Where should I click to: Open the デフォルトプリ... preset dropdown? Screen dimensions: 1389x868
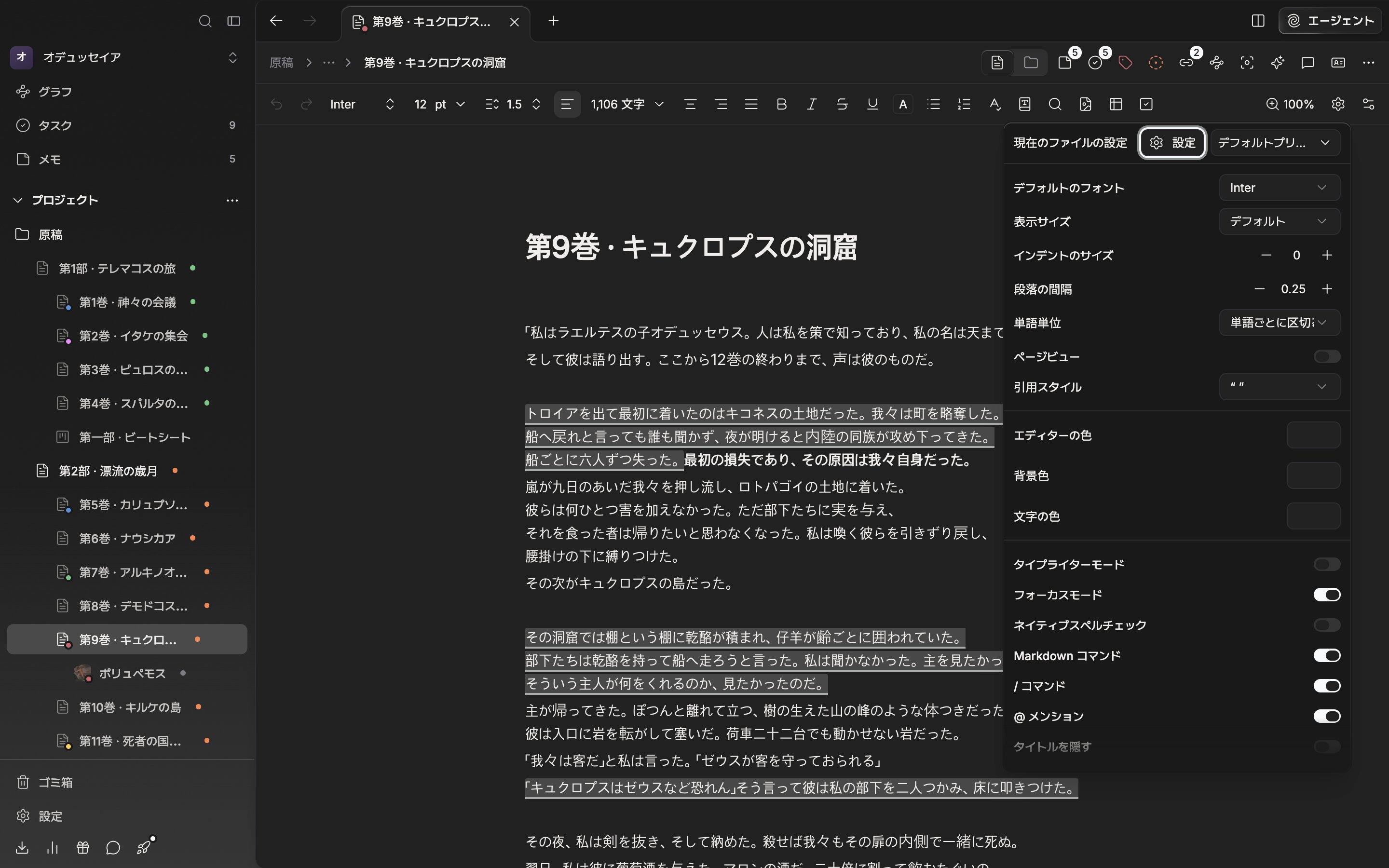pos(1275,142)
